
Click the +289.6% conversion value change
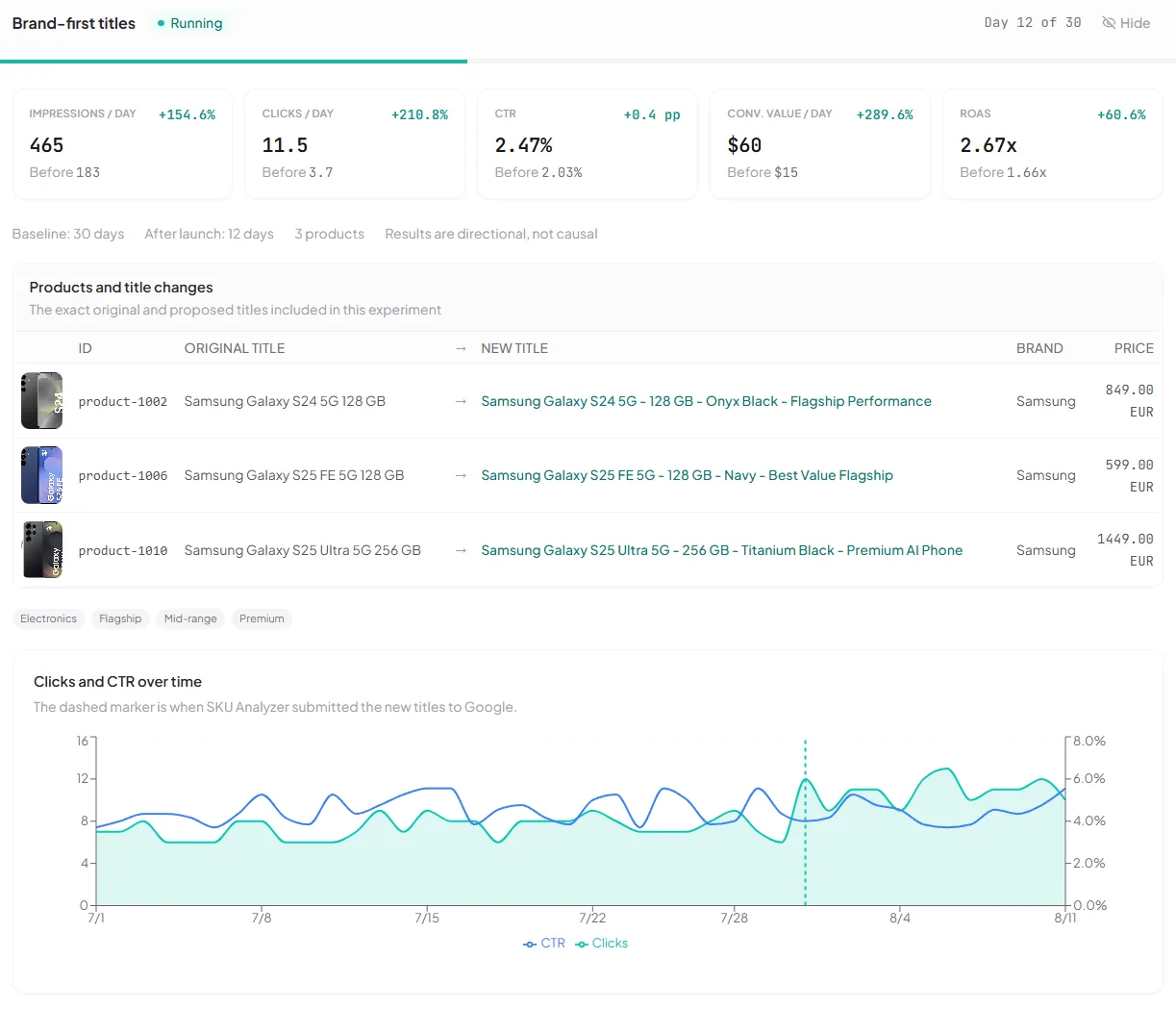pos(886,114)
